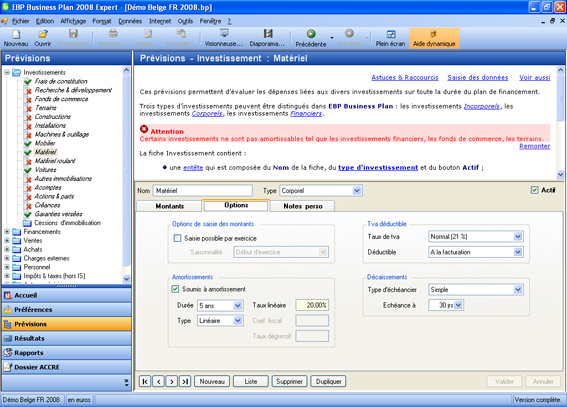Go to previous record button
Viewport: 567px width, 407px height.
158,381
